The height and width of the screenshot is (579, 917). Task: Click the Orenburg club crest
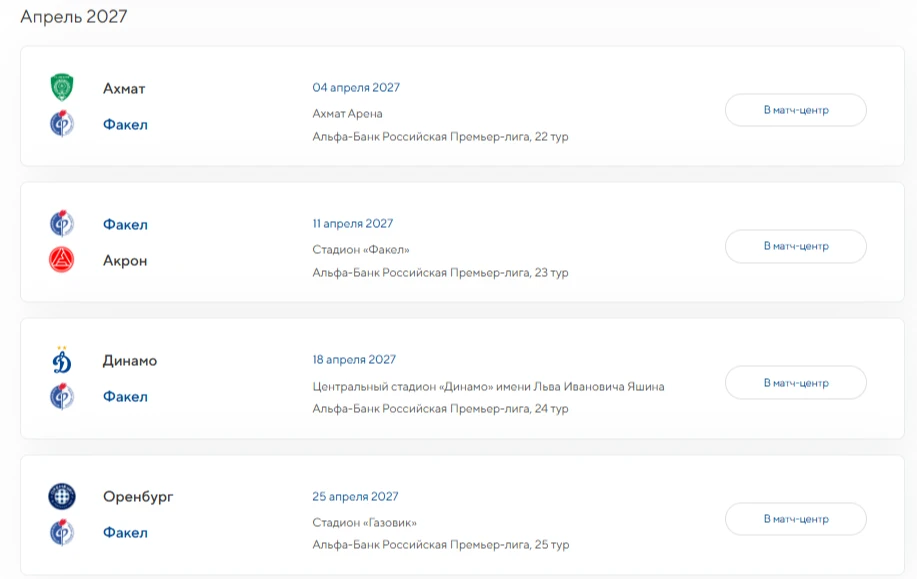pyautogui.click(x=61, y=497)
